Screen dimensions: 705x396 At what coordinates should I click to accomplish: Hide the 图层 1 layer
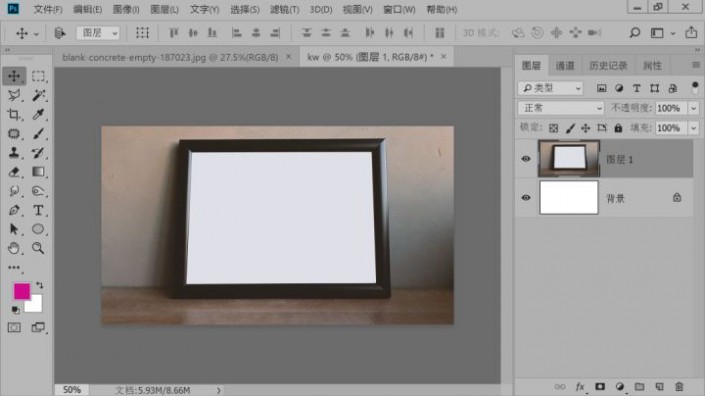526,159
